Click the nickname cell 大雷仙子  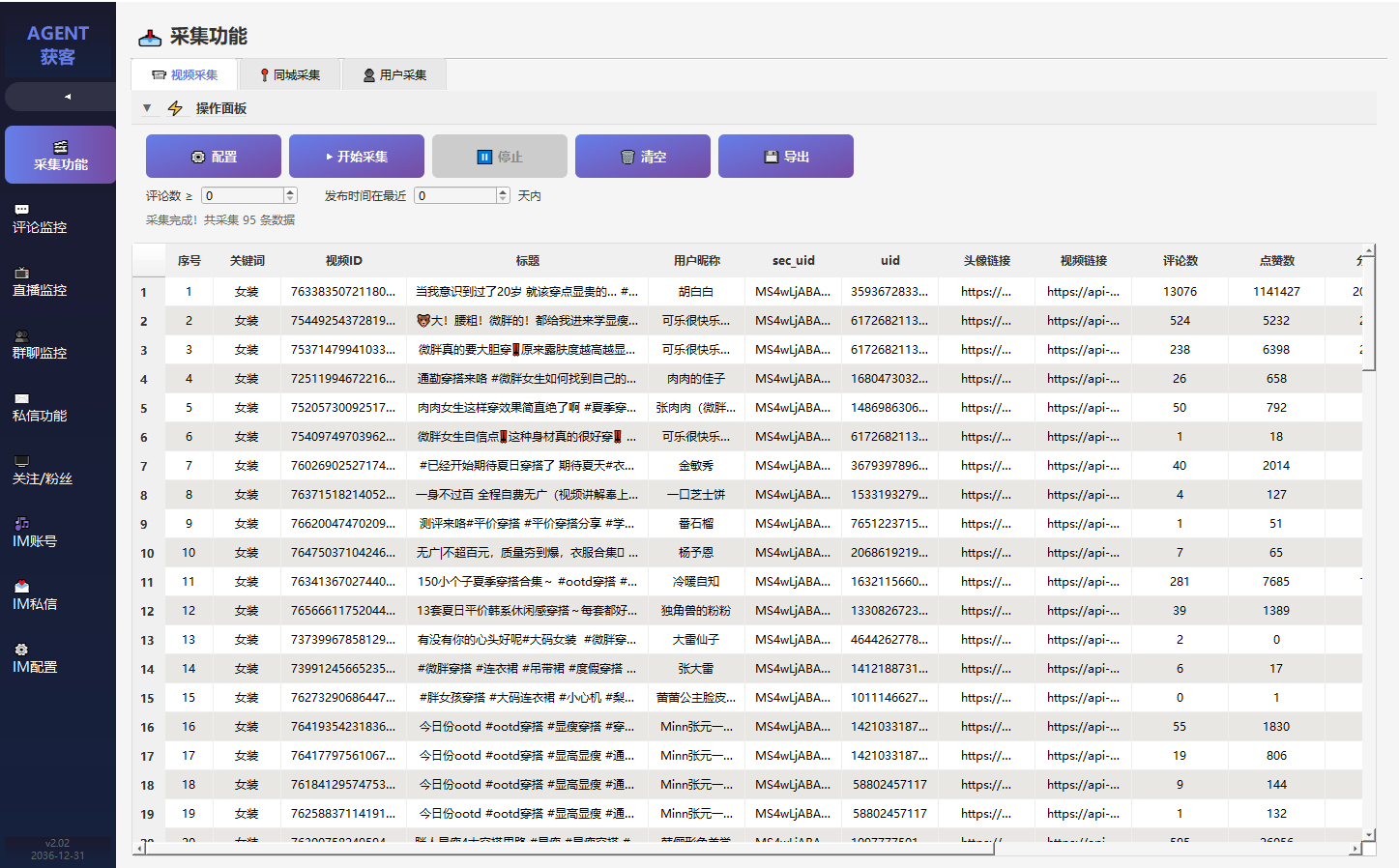pos(696,640)
